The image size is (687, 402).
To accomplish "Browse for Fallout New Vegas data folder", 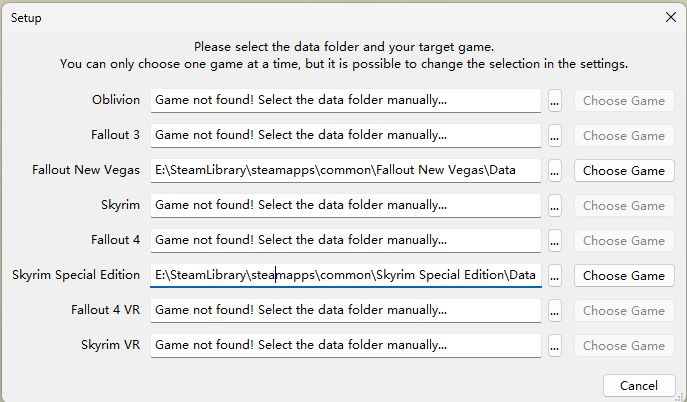I will [x=555, y=171].
